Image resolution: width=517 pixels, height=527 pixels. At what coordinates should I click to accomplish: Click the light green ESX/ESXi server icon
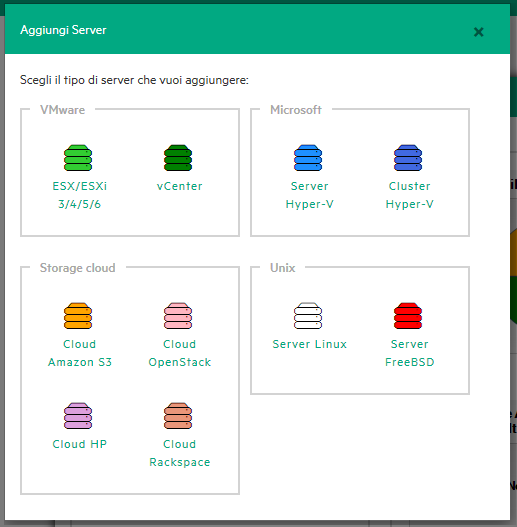pos(78,158)
